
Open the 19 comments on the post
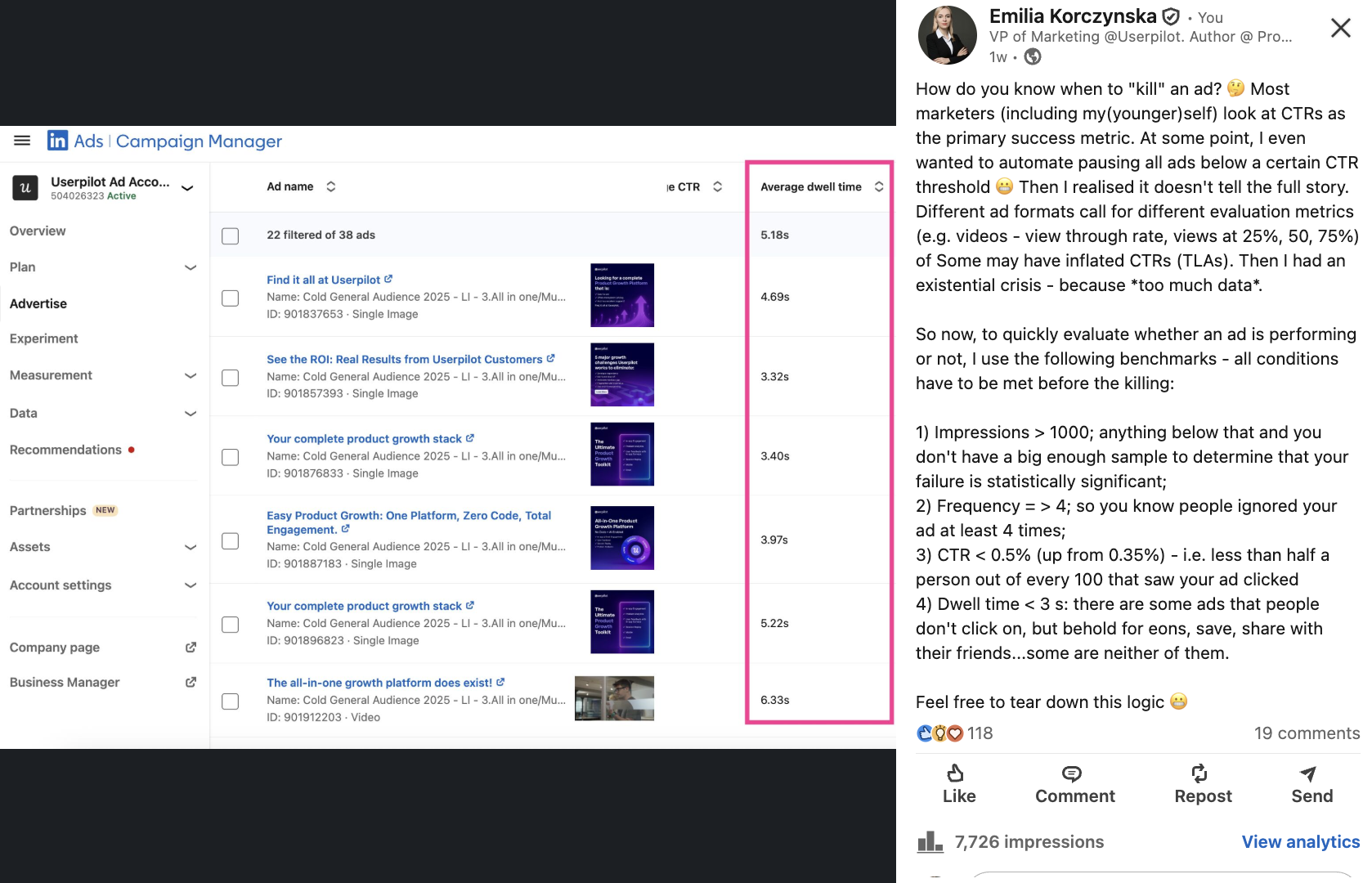click(x=1307, y=733)
